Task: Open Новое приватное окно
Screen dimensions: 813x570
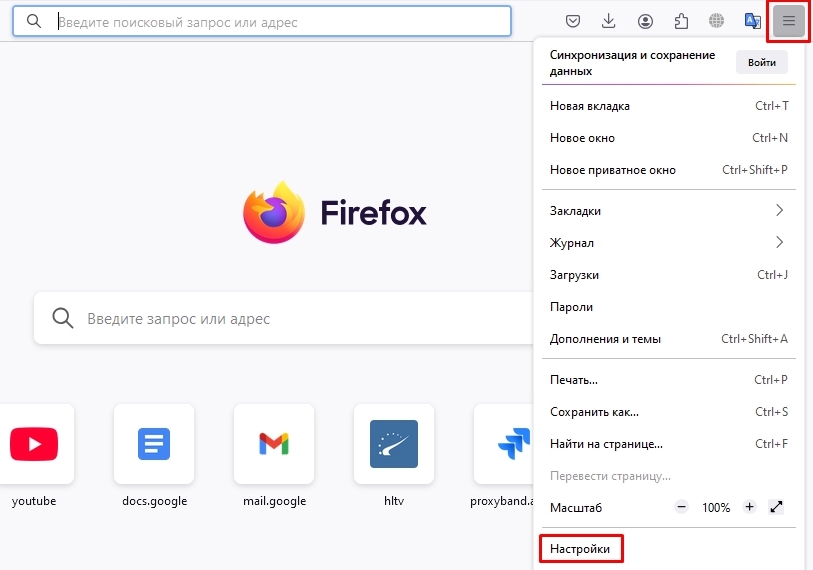Action: point(669,170)
